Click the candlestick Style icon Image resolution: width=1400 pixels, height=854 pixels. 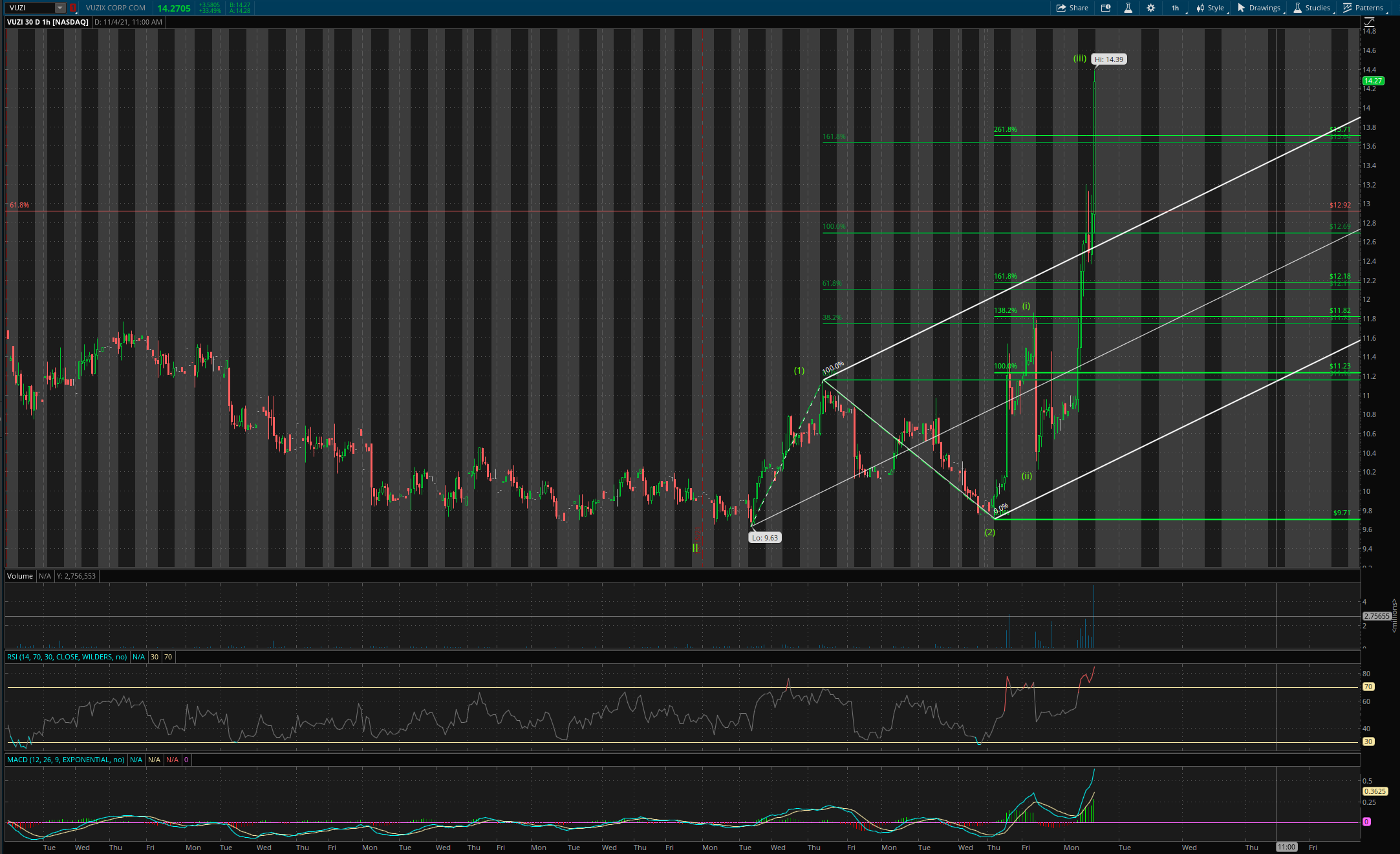coord(1200,8)
